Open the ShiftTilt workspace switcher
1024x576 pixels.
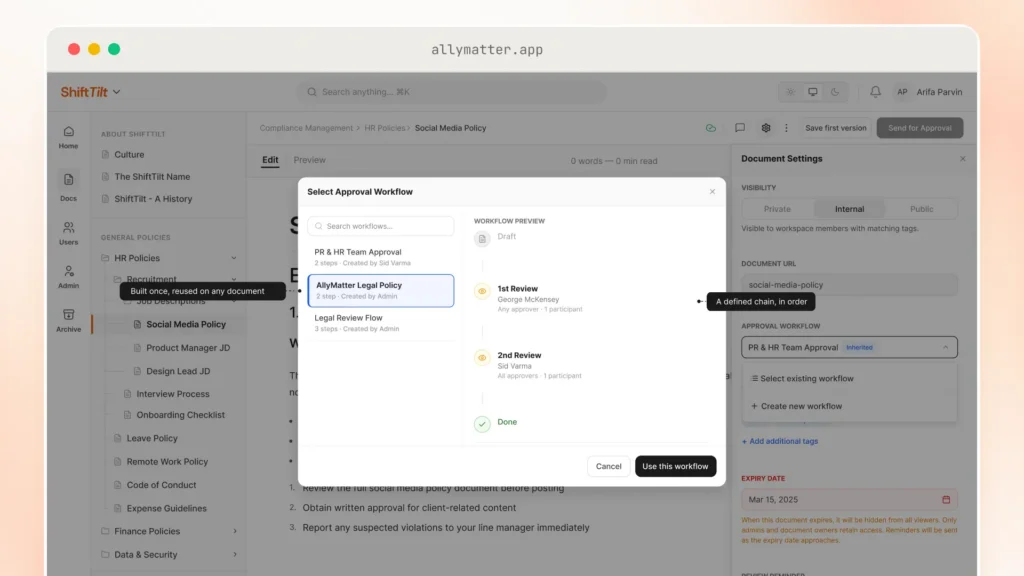[91, 92]
